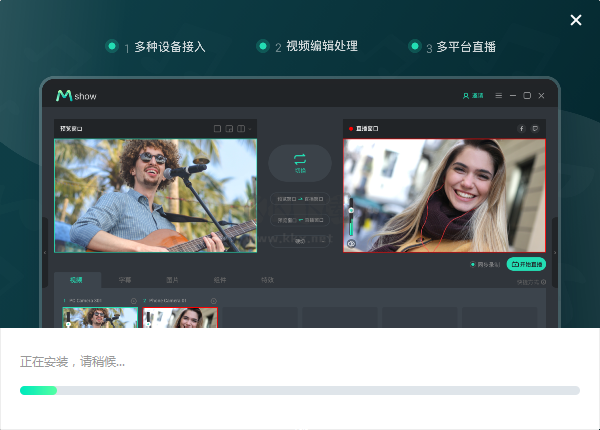Click the green start live button
This screenshot has width=600, height=430.
tap(526, 264)
